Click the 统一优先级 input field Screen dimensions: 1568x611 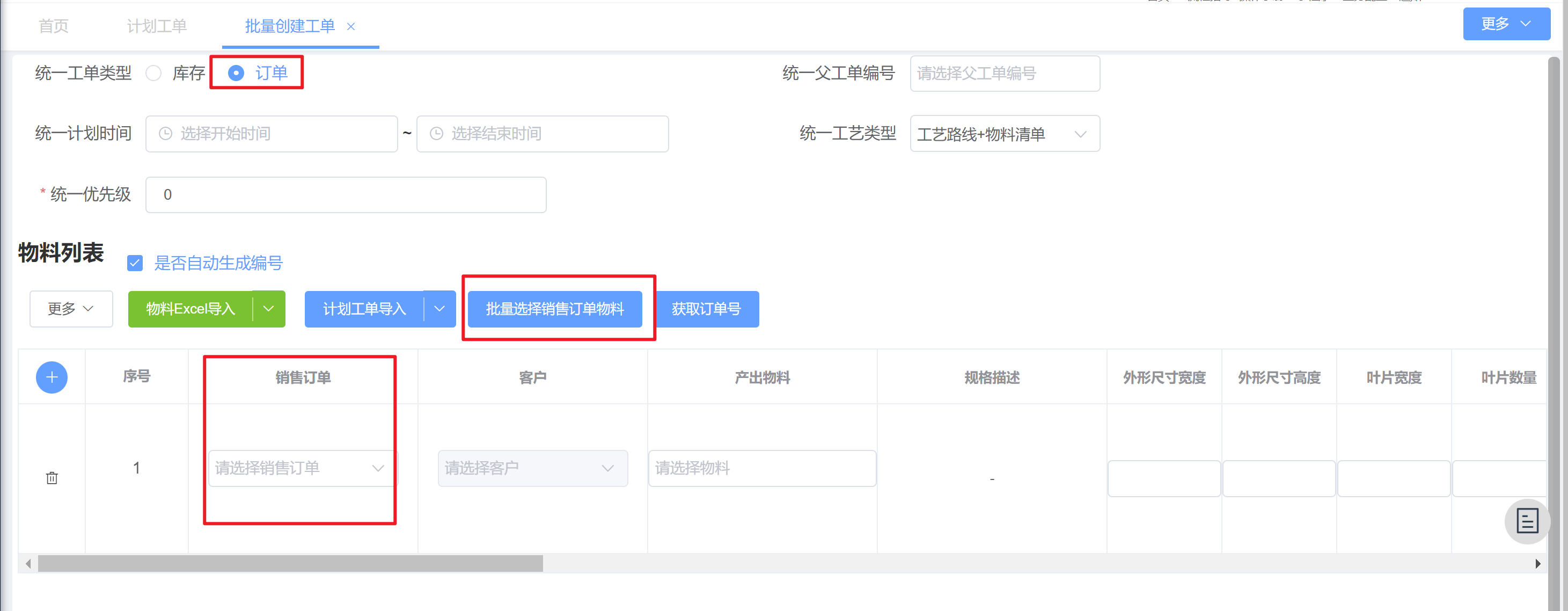pyautogui.click(x=346, y=195)
